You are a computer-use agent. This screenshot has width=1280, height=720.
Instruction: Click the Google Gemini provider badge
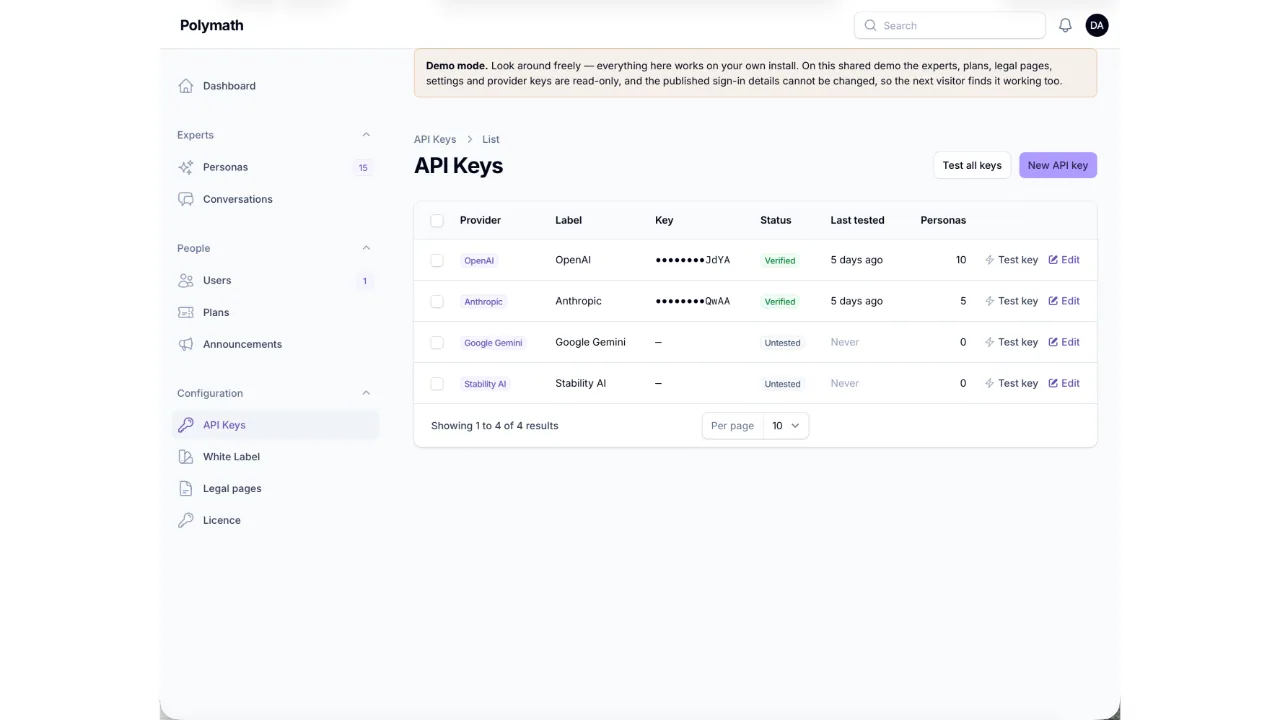coord(493,342)
